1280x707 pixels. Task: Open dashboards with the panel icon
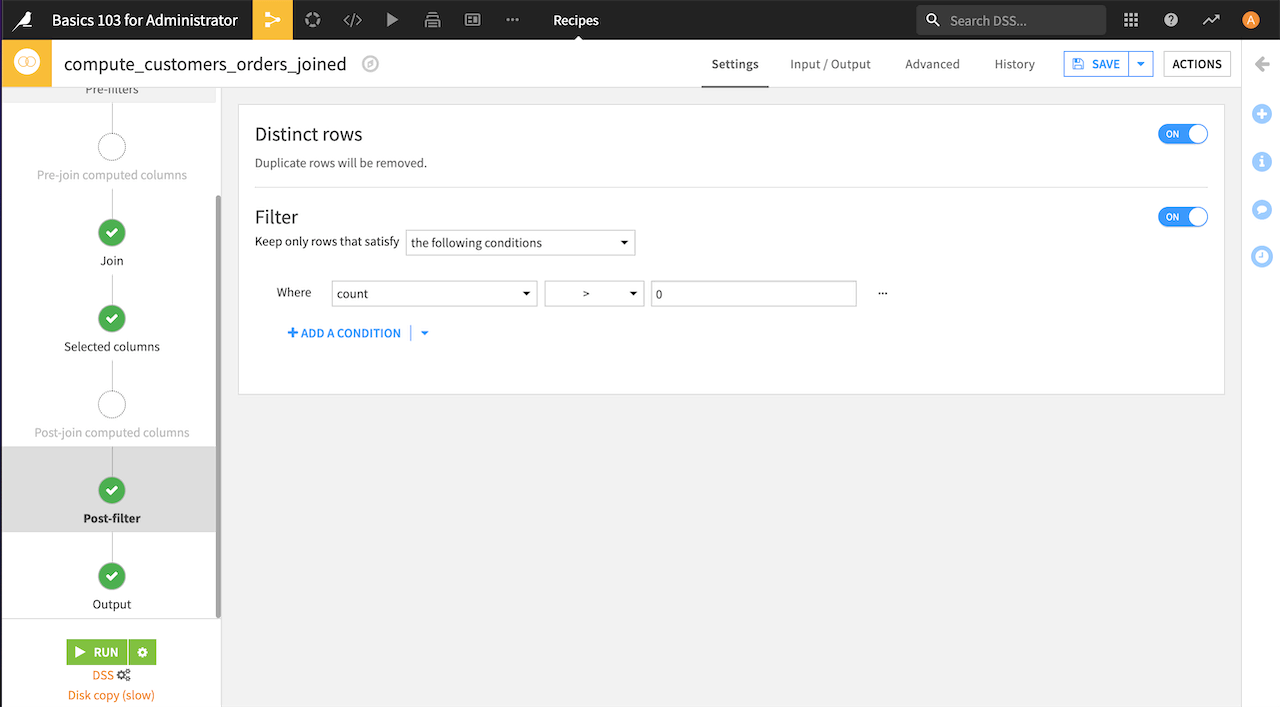pos(472,19)
